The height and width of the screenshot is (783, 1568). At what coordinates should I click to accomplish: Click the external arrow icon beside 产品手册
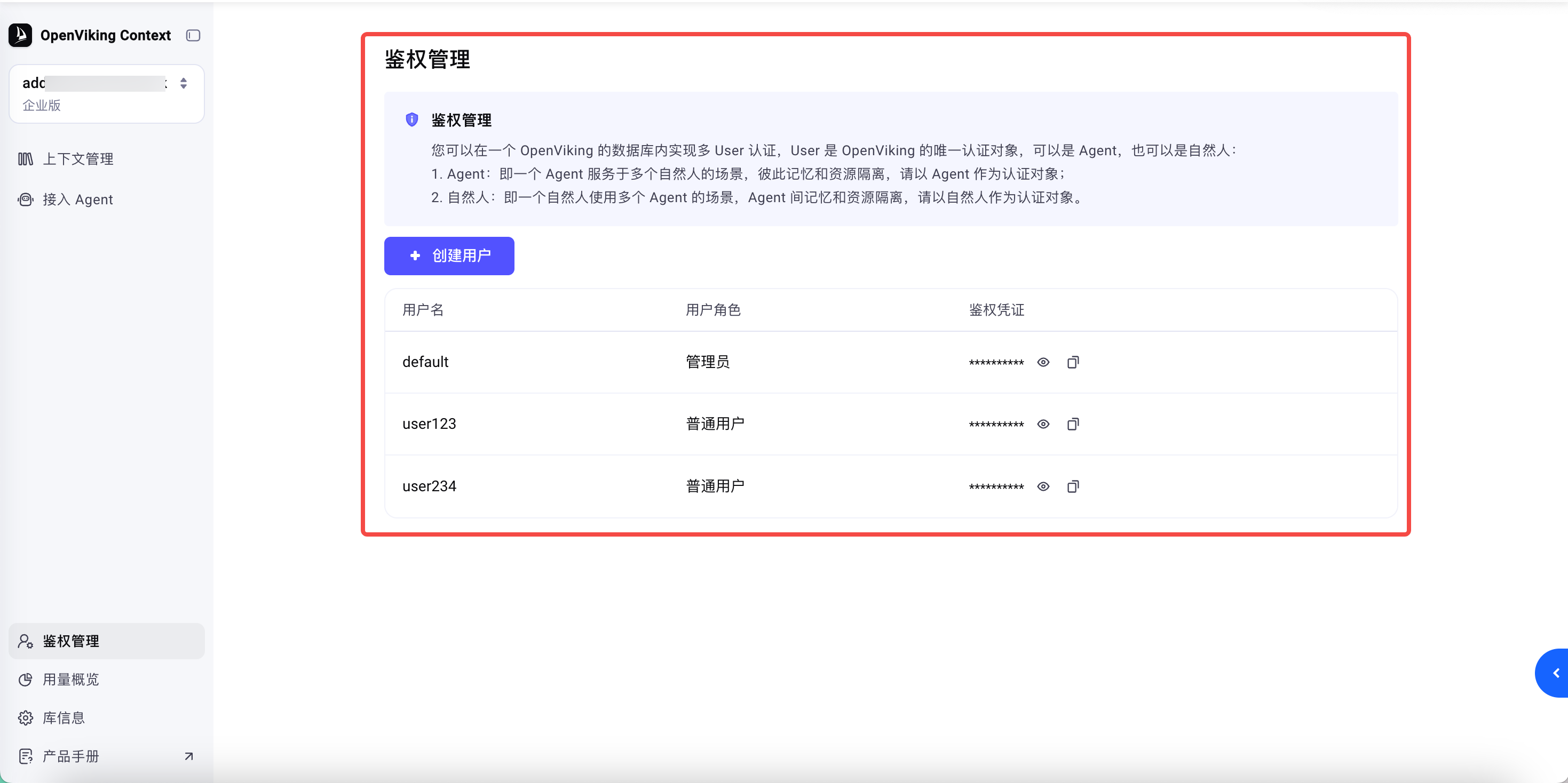click(189, 756)
